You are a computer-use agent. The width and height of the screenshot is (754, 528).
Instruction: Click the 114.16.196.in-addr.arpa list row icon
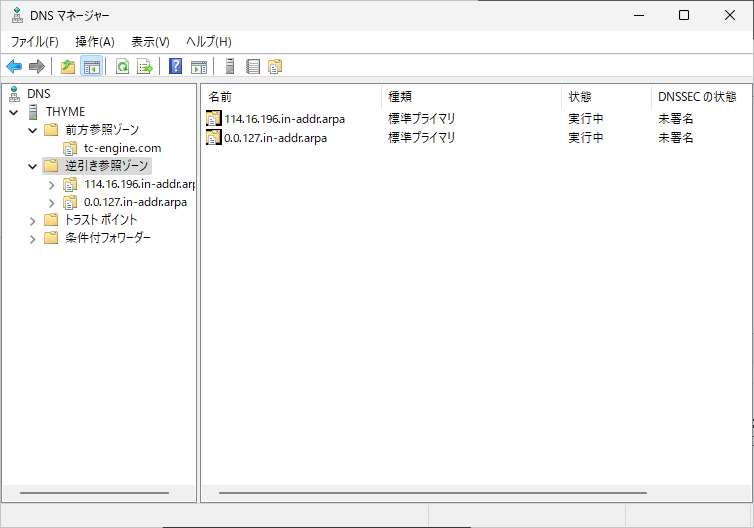[214, 118]
